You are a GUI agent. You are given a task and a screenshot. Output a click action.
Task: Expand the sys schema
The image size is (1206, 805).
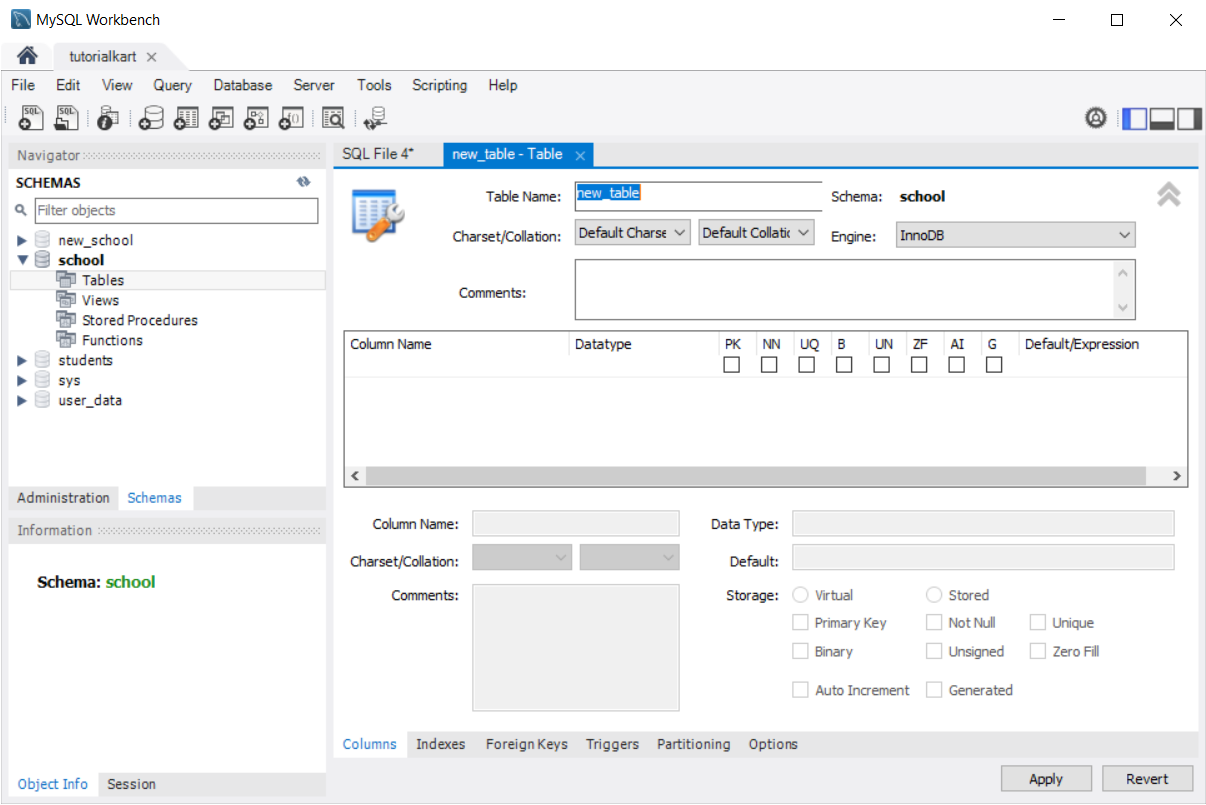[x=22, y=381]
